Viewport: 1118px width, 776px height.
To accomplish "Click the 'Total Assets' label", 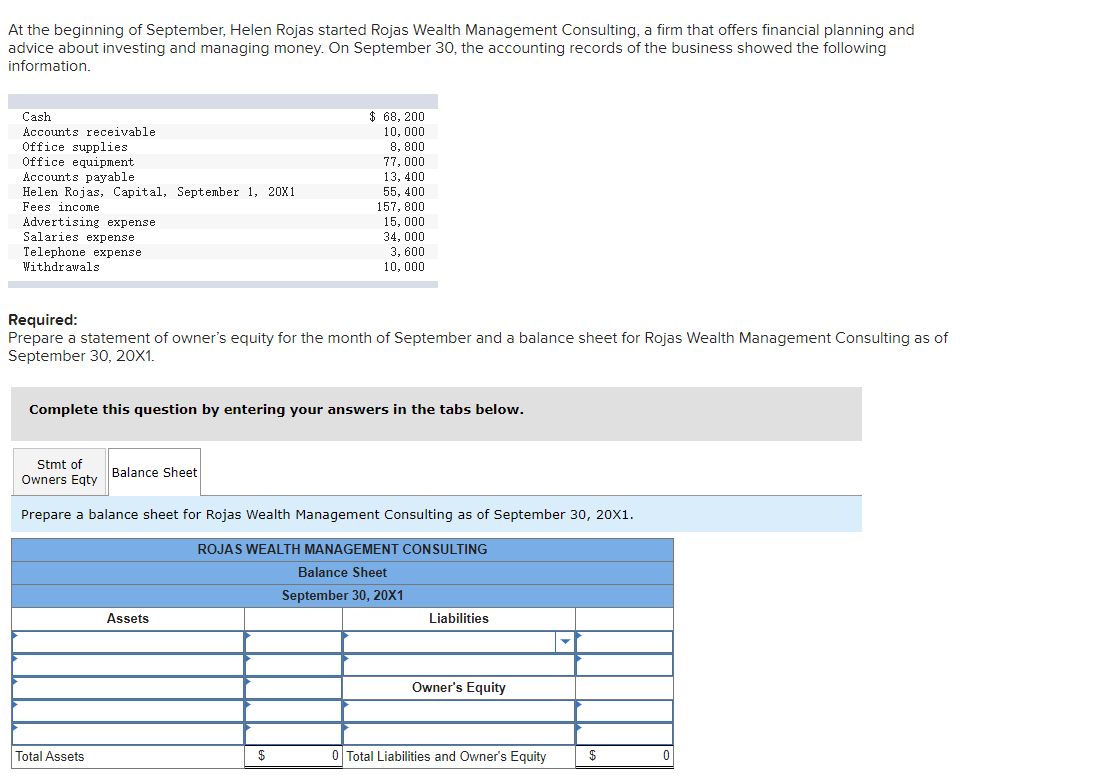I will [x=50, y=756].
